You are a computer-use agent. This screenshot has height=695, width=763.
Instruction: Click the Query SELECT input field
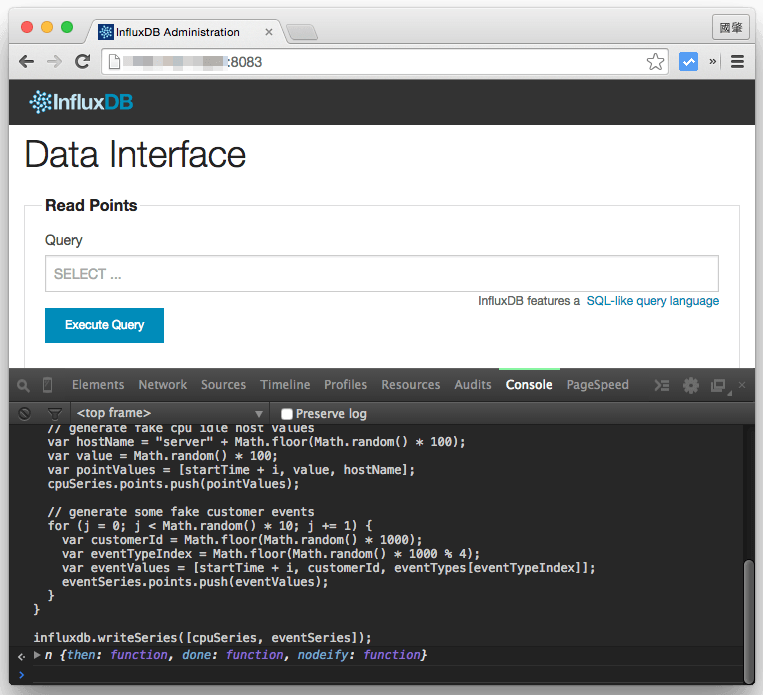[x=382, y=274]
